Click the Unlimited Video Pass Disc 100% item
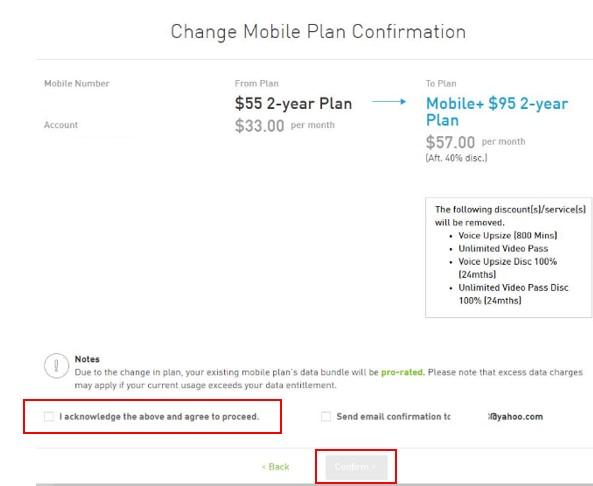The width and height of the screenshot is (593, 486). pos(513,294)
